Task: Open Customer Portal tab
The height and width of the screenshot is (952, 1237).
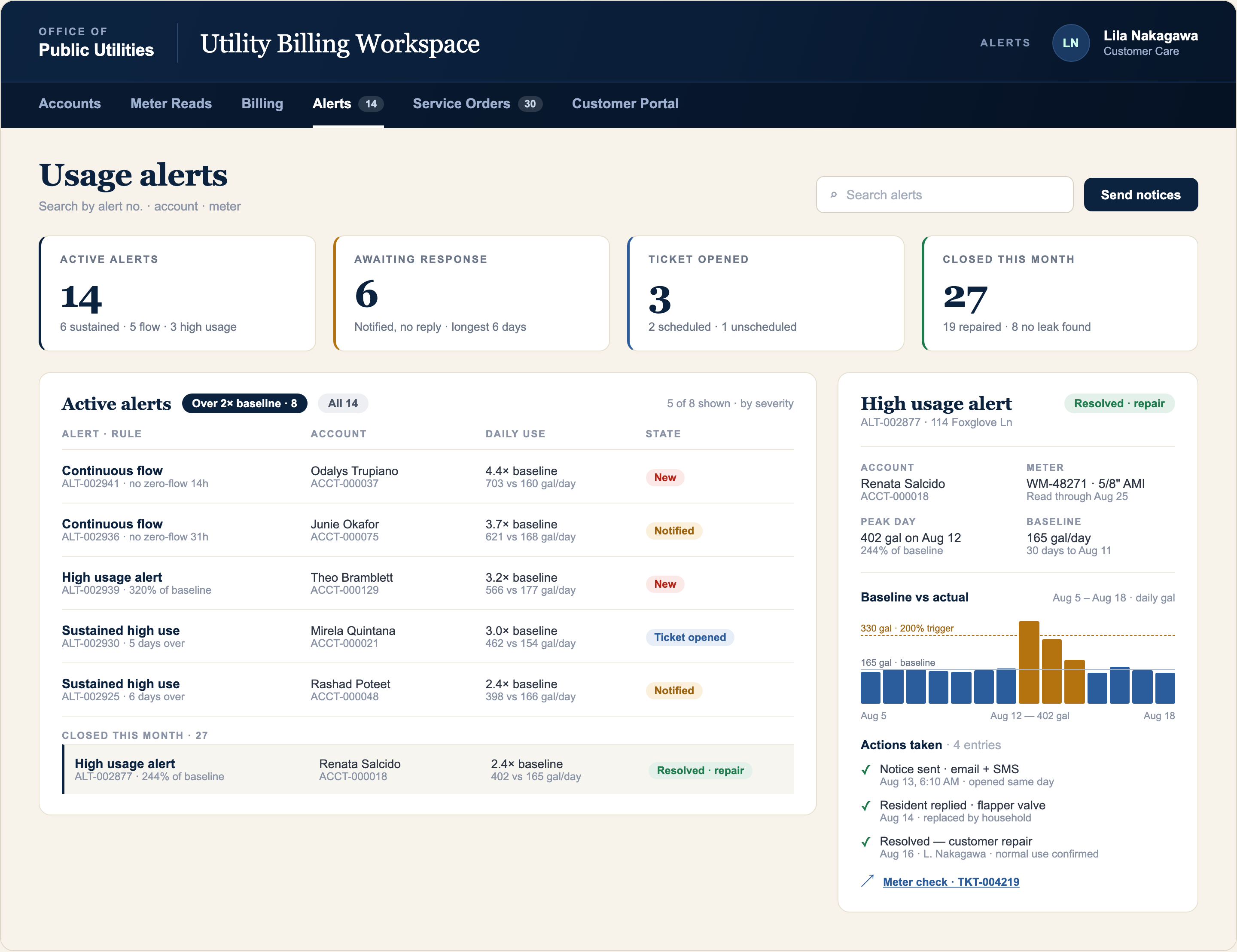Action: click(625, 104)
